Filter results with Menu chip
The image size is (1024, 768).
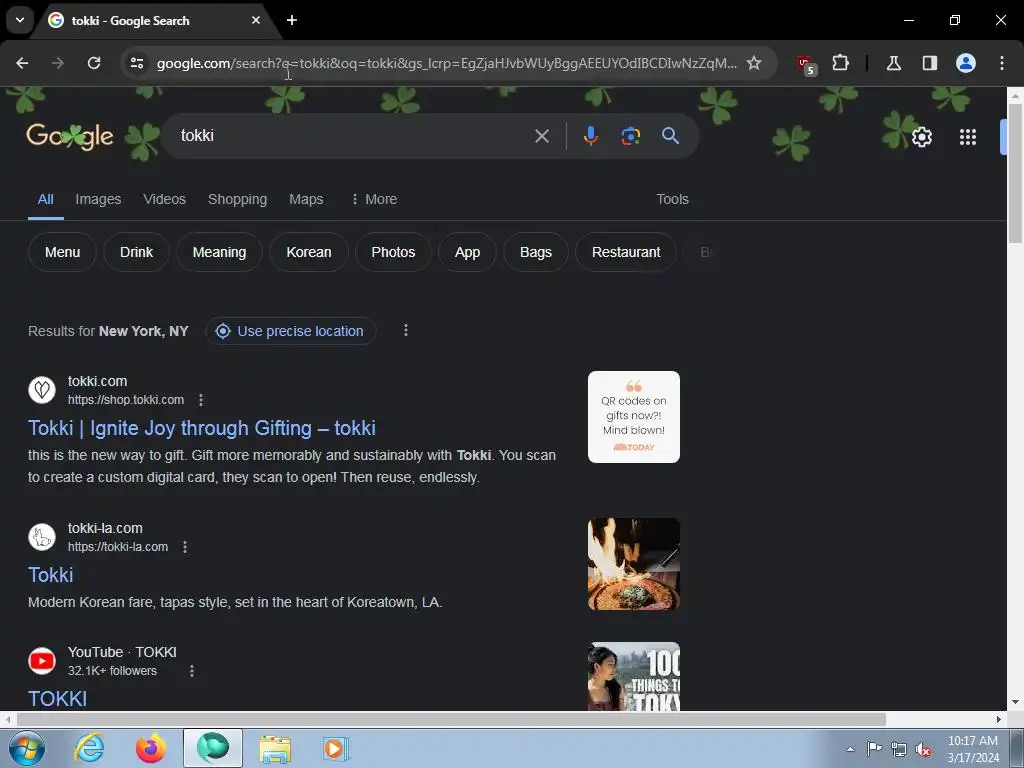[x=62, y=252]
